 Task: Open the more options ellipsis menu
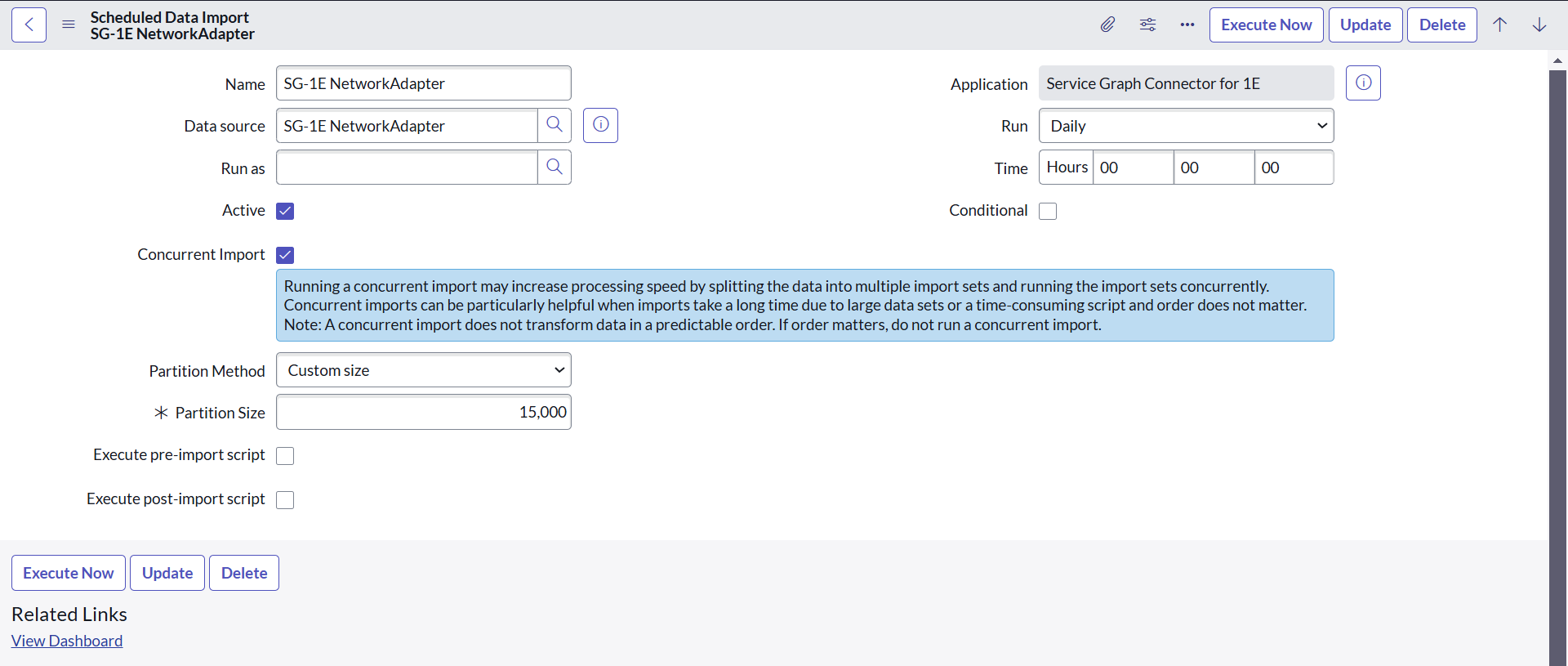pos(1187,25)
